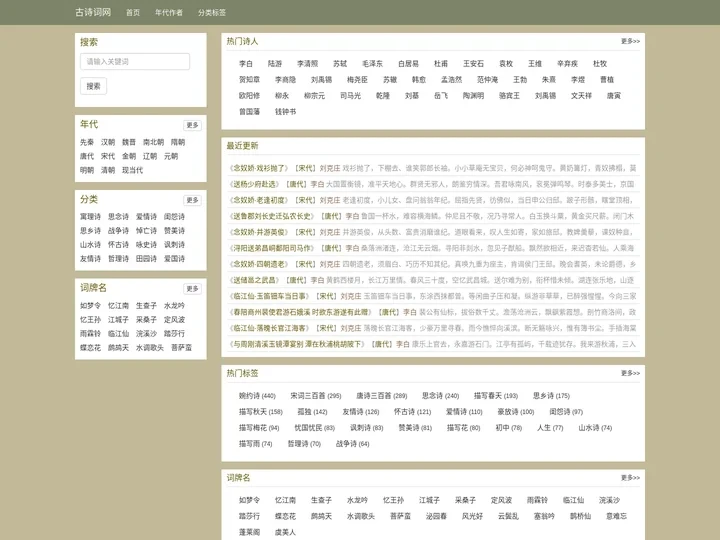
Task: Open poet 李商隐 in 热门诗人
Action: [x=286, y=80]
